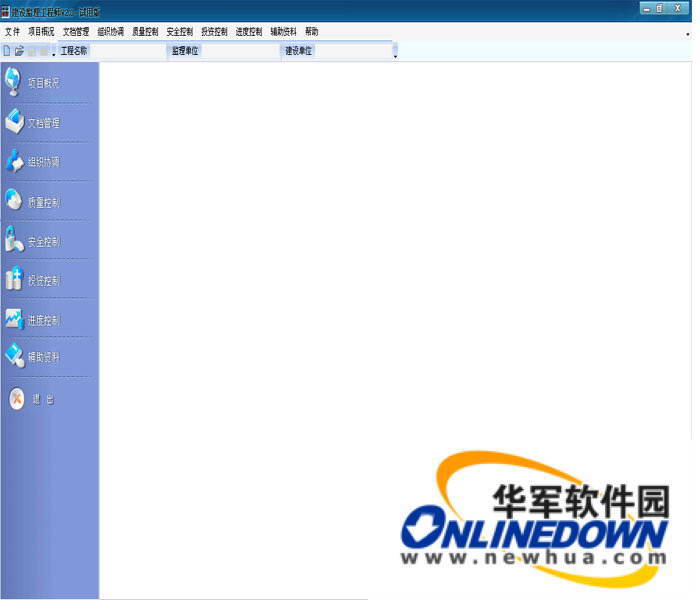Click the 项目概况 sidebar label
Image resolution: width=700 pixels, height=600 pixels.
pos(44,83)
